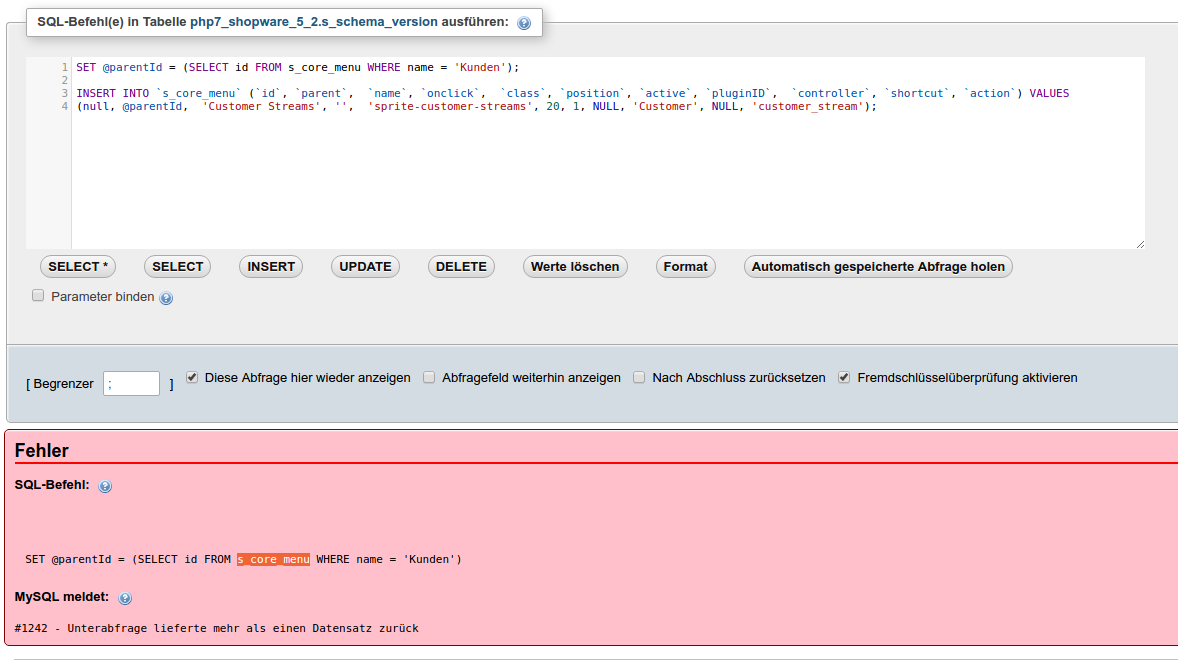Click the MySQL meldet label
The height and width of the screenshot is (669, 1178).
click(62, 597)
